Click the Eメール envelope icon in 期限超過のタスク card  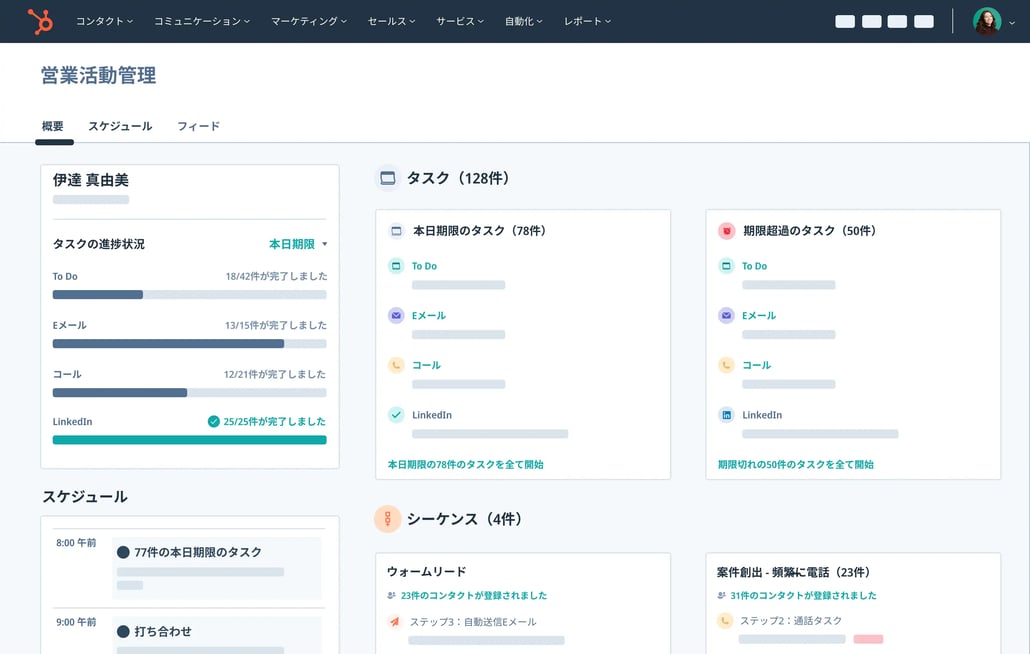pyautogui.click(x=727, y=316)
